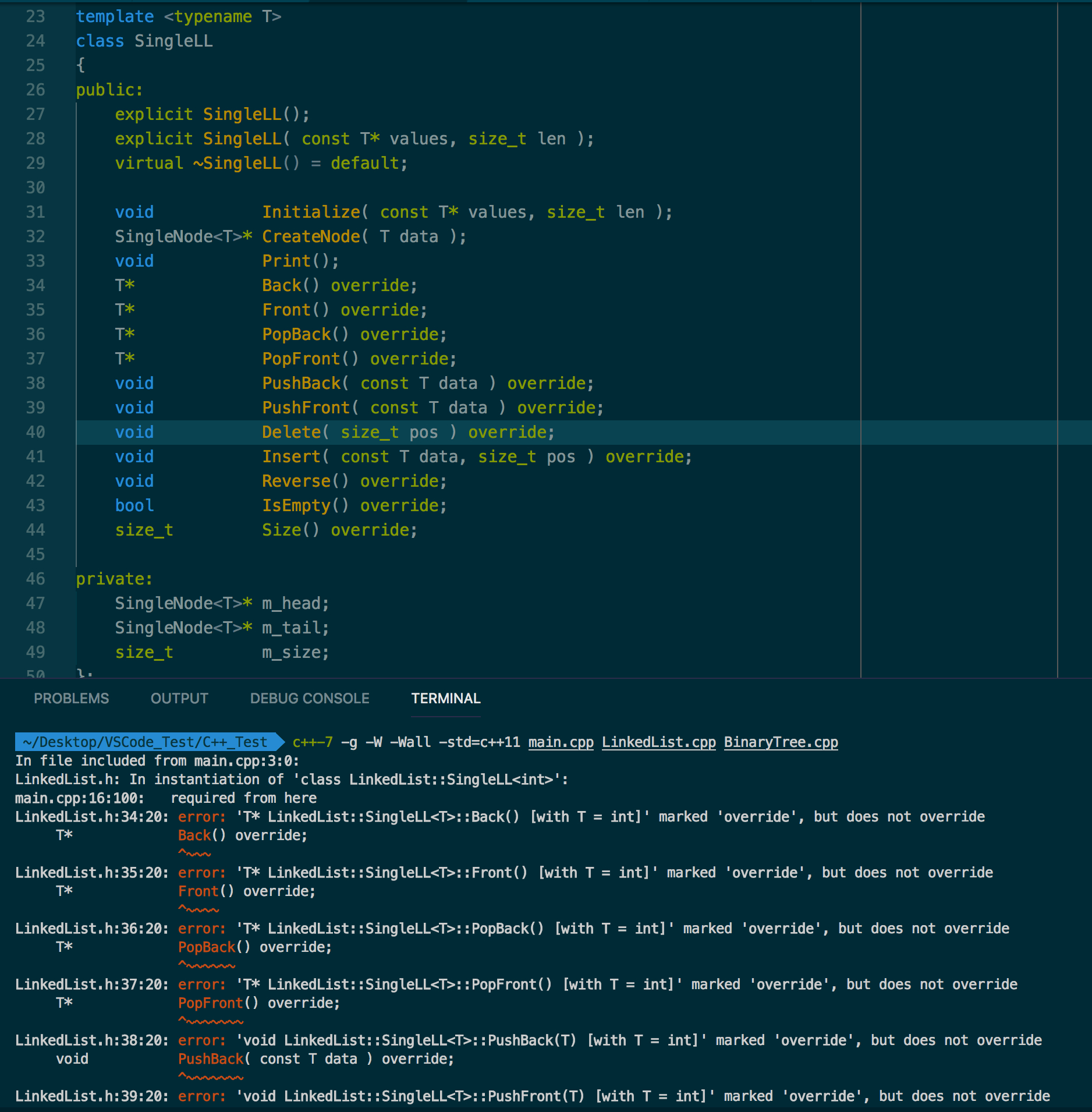Switch to the PROBLEMS panel tab
Screen dimensions: 1092x1112
pos(71,698)
